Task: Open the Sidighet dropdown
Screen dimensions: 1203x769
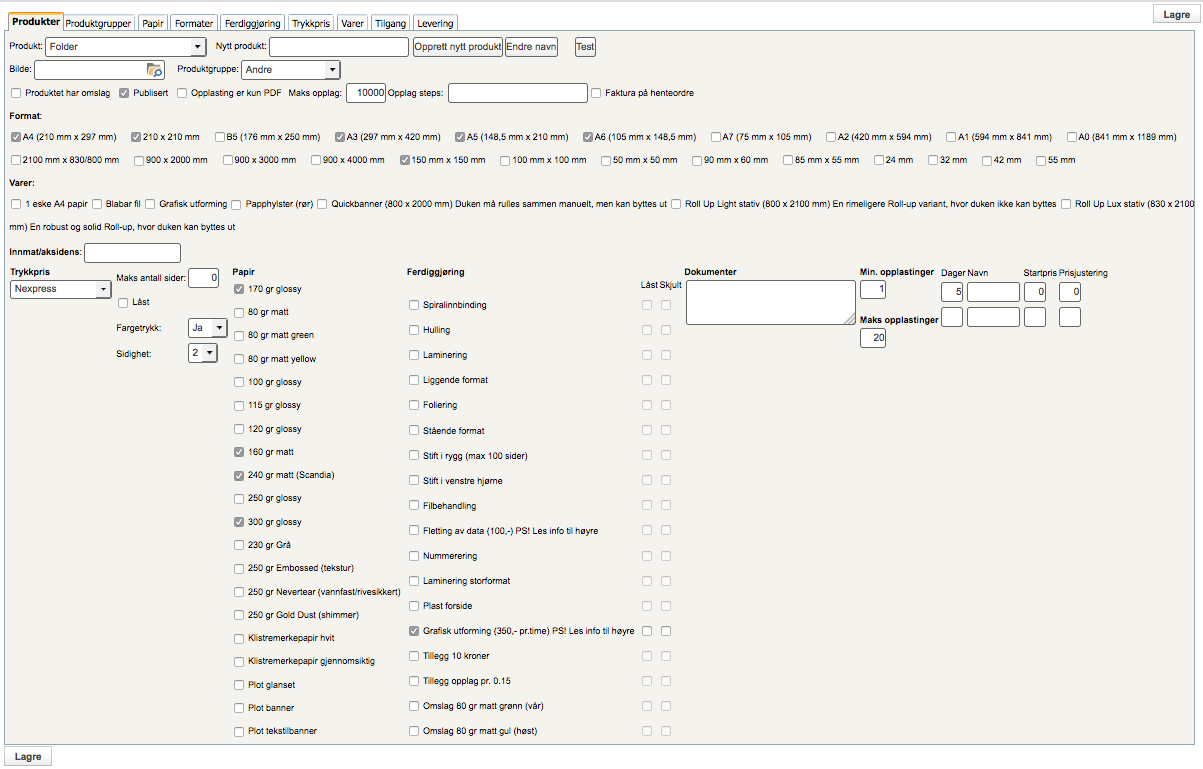Action: [x=203, y=353]
